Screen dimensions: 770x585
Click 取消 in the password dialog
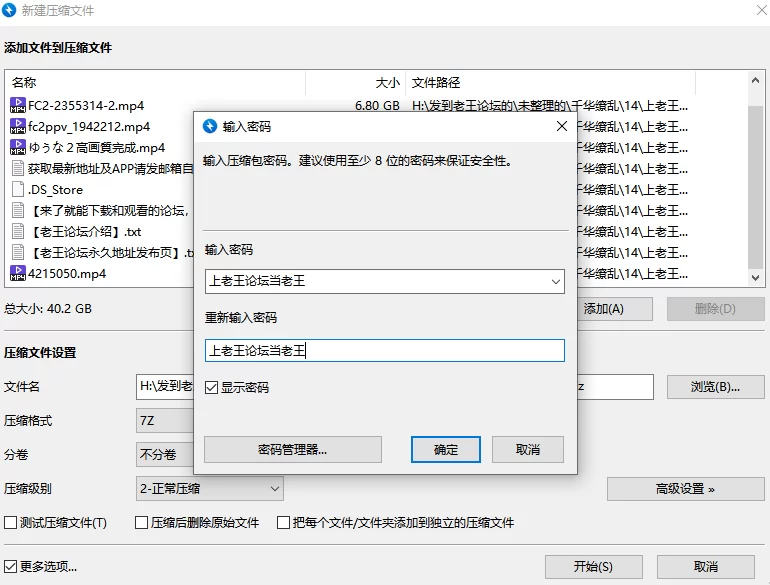click(528, 449)
